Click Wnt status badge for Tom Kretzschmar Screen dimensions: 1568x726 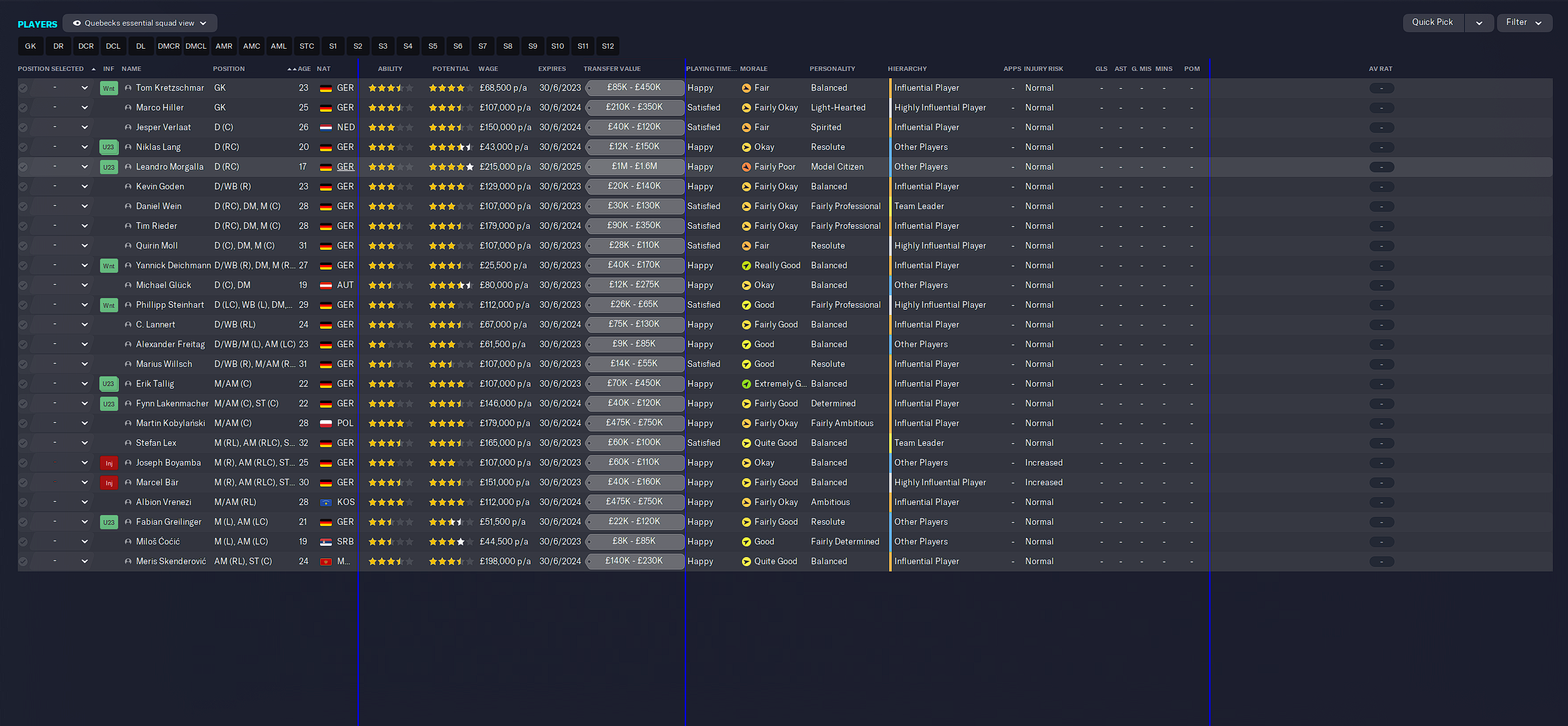tap(108, 88)
